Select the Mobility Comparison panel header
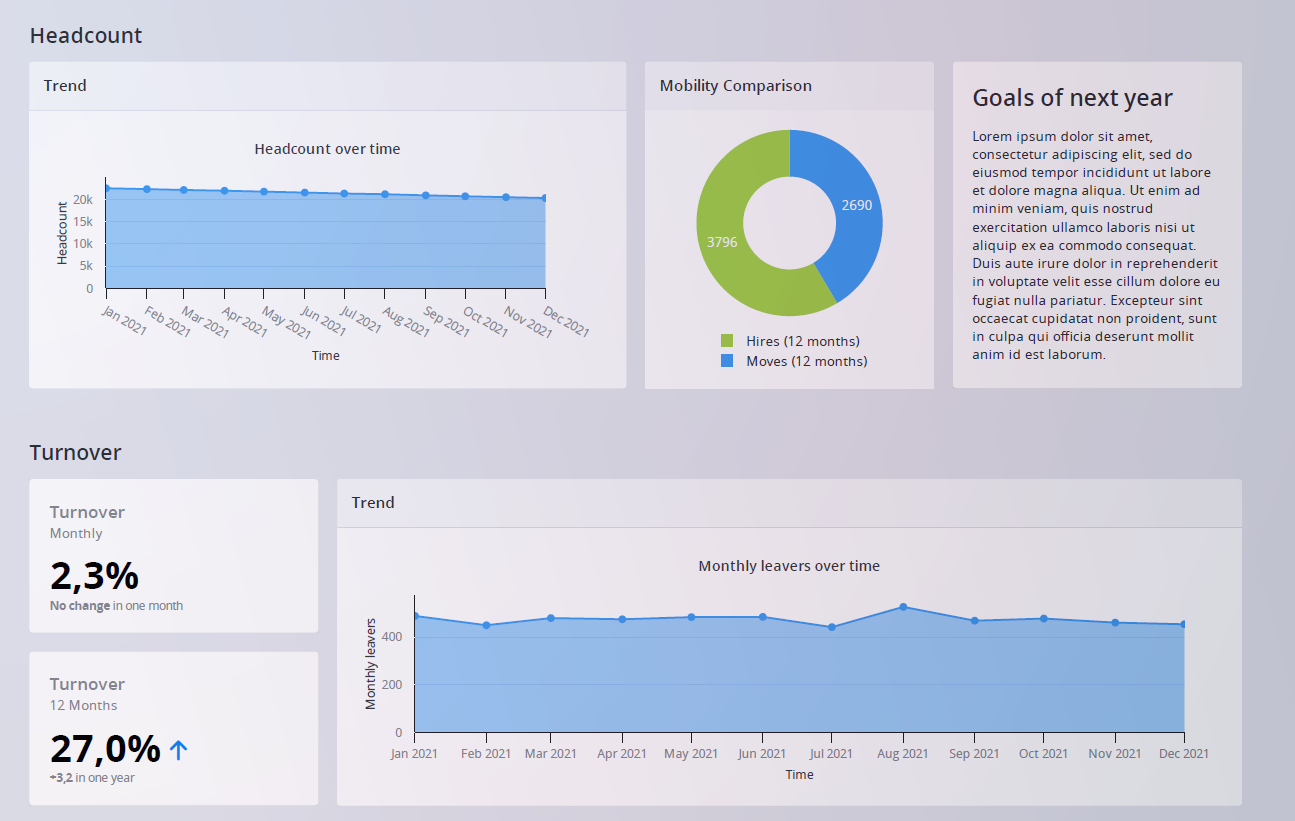 [734, 86]
